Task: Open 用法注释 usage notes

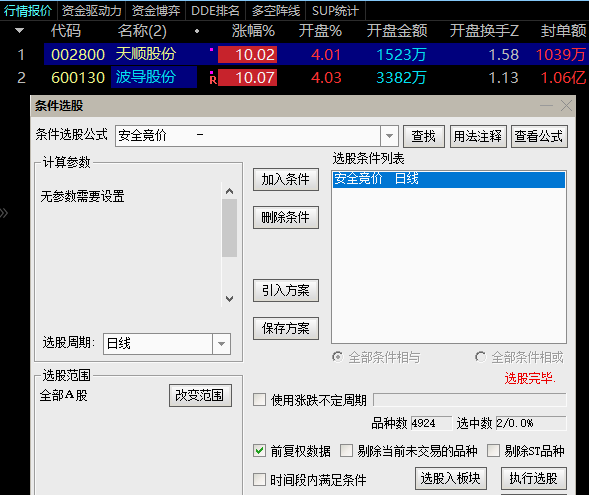Action: pyautogui.click(x=478, y=136)
